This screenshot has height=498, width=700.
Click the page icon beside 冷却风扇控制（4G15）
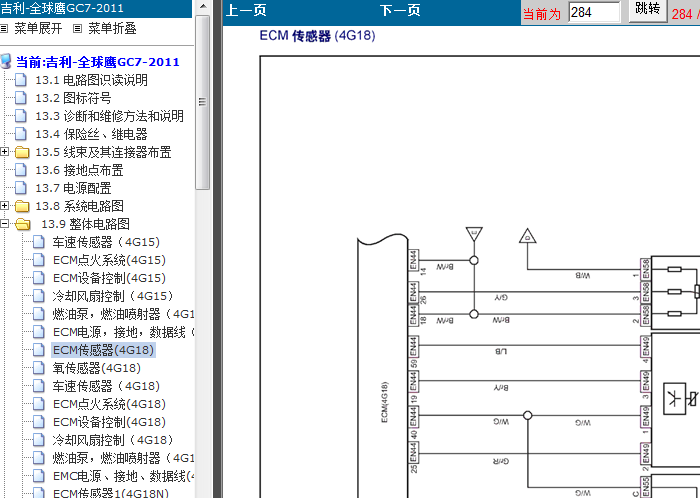39,296
